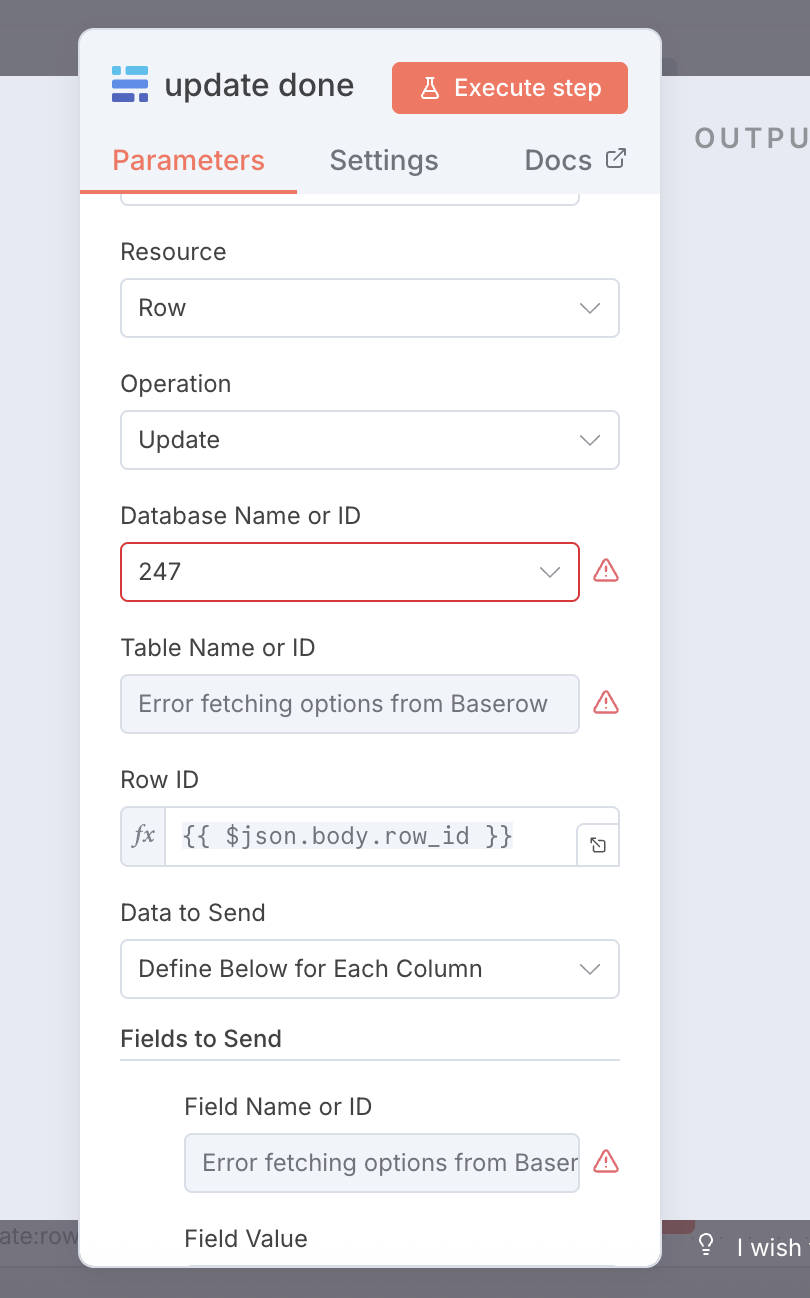Click the flask icon in Execute step

click(430, 88)
